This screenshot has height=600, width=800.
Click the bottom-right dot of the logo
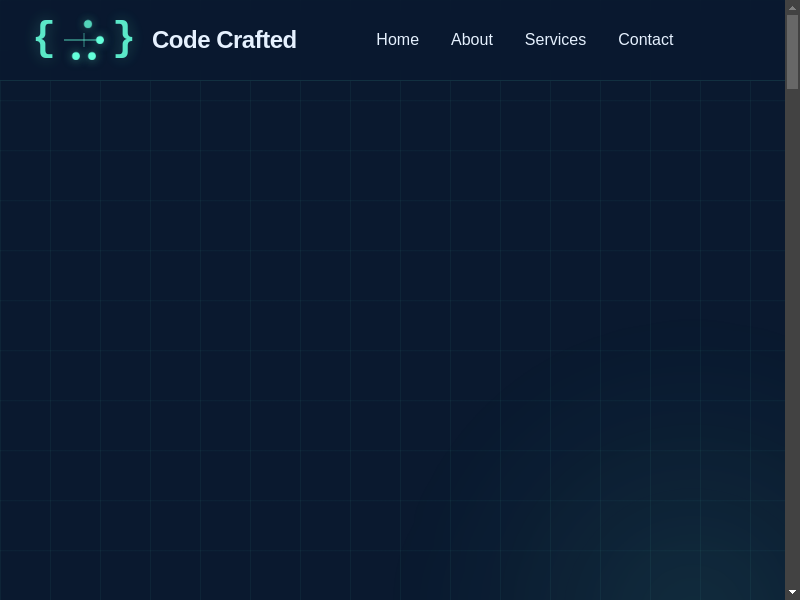pos(92,56)
